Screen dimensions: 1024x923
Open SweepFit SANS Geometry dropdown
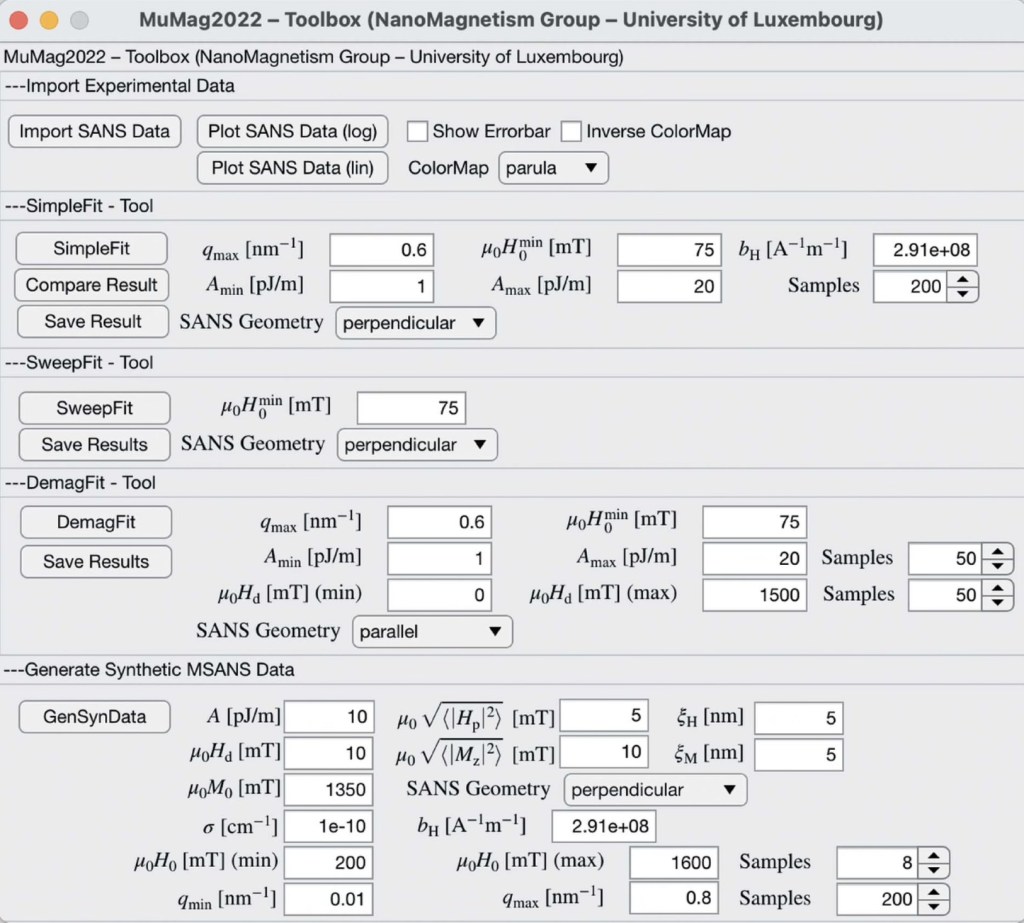tap(416, 444)
